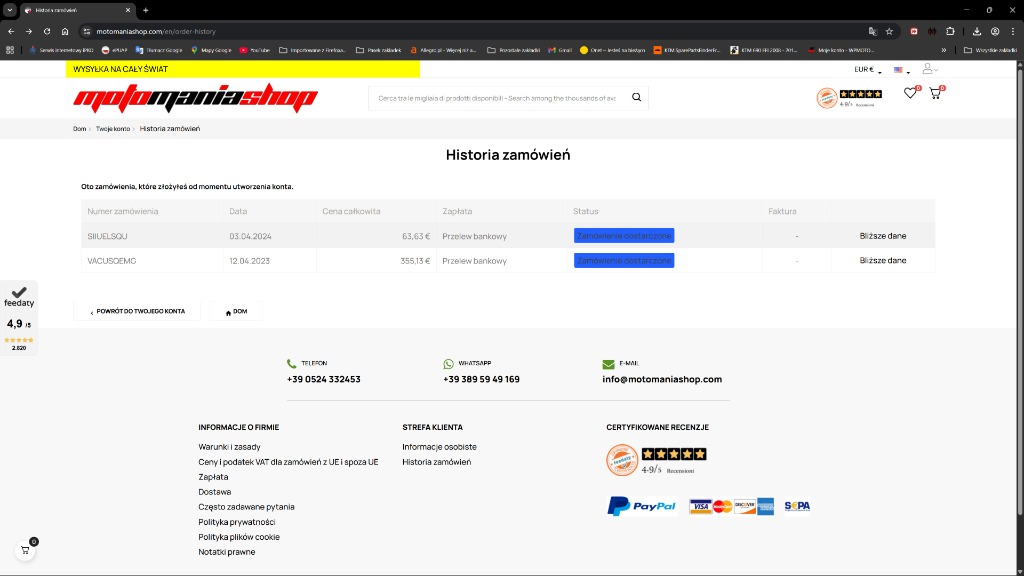The height and width of the screenshot is (576, 1024).
Task: Open 'Dostawa' footer link
Action: [x=214, y=492]
